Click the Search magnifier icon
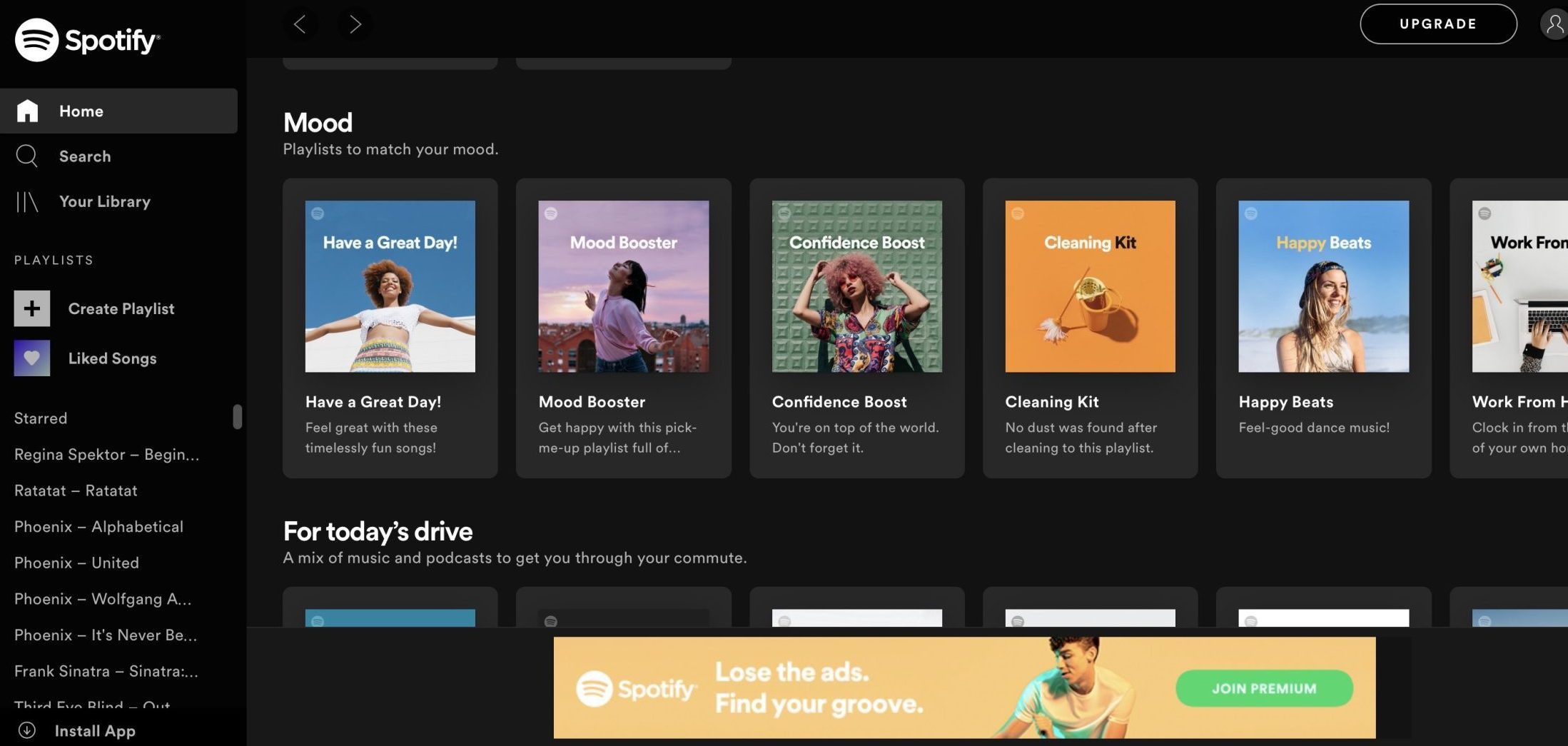The width and height of the screenshot is (1568, 746). 27,156
